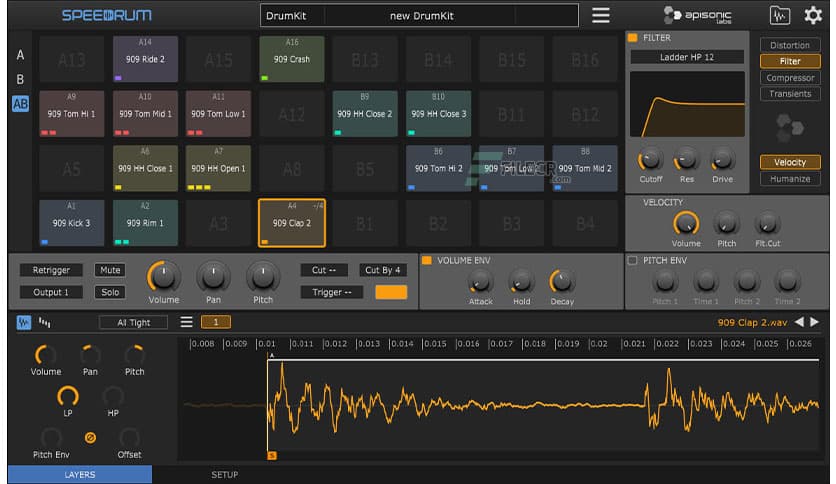The height and width of the screenshot is (484, 836).
Task: Toggle the Volume Env enable square
Action: tap(427, 260)
